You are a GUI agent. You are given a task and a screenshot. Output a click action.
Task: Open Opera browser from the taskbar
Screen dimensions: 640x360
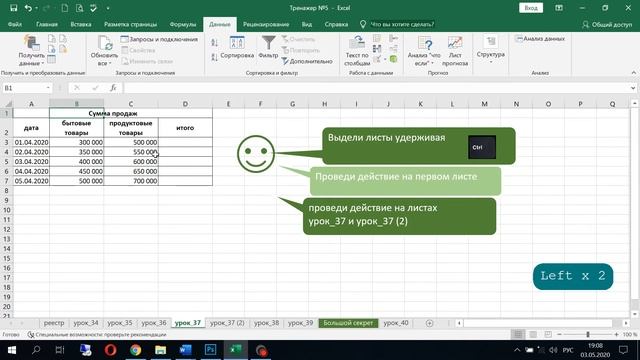(x=110, y=350)
